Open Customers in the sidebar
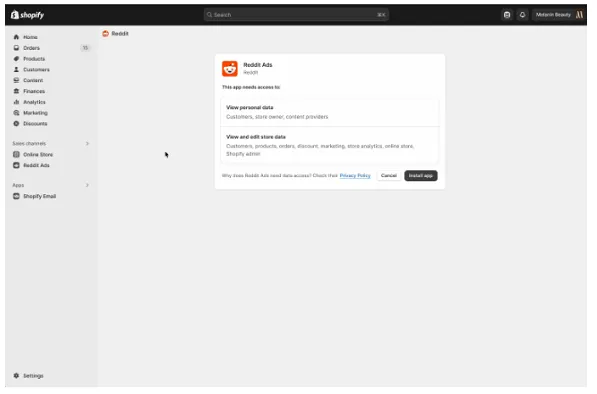 [36, 70]
